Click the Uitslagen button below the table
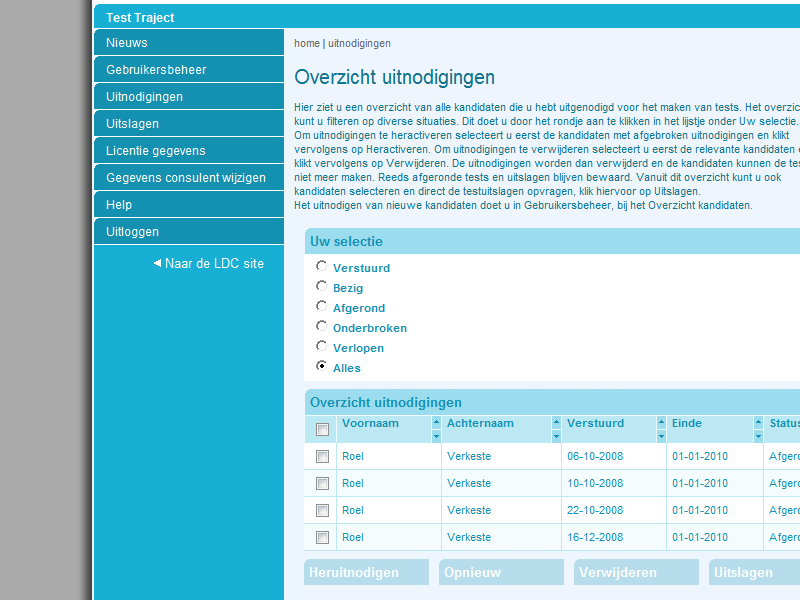This screenshot has width=800, height=600. (755, 572)
